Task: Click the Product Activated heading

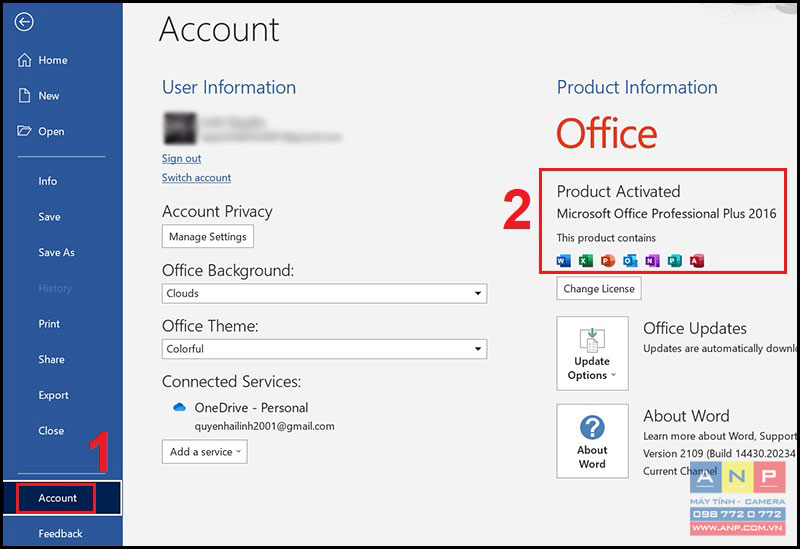Action: tap(618, 191)
